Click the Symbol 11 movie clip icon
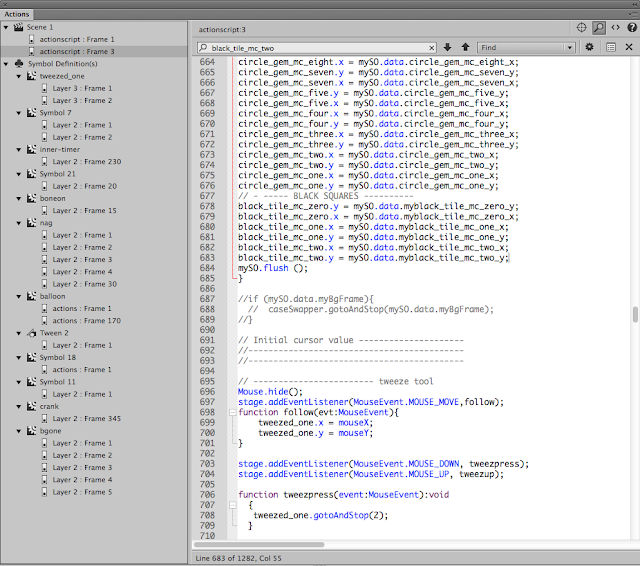Viewport: 640px width, 566px height. [31, 382]
